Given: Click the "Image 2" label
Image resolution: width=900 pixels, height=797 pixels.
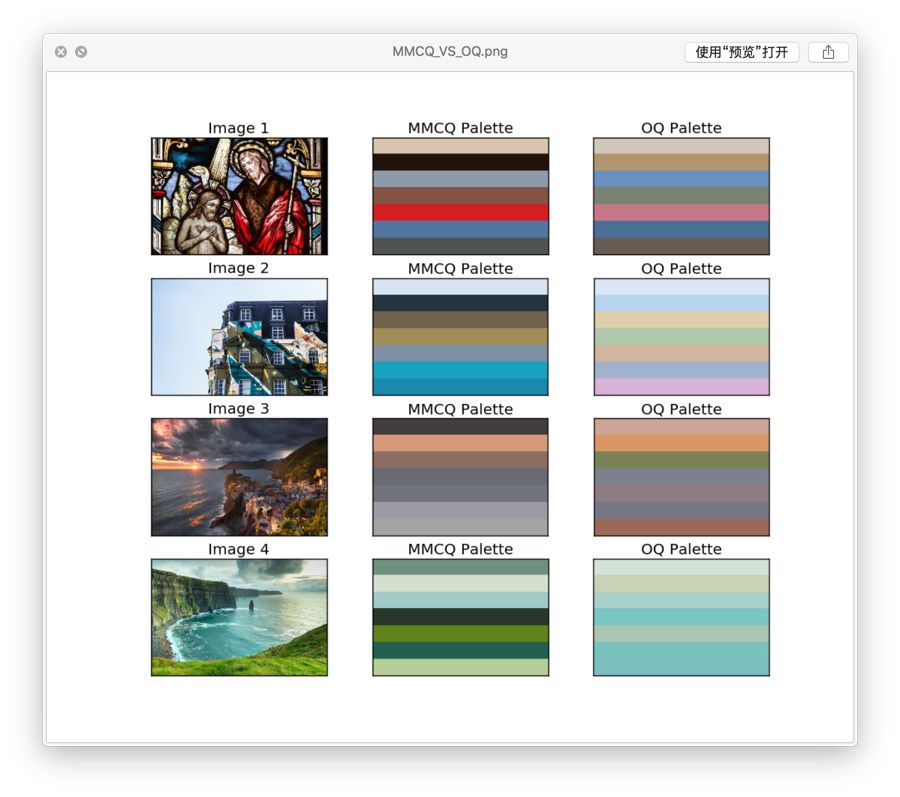Looking at the screenshot, I should point(238,268).
